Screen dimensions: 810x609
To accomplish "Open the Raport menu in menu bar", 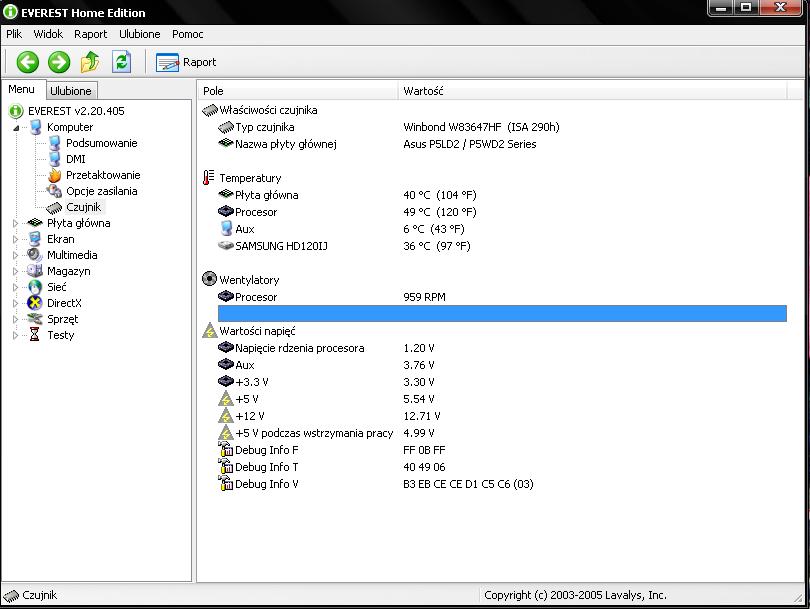I will [90, 34].
